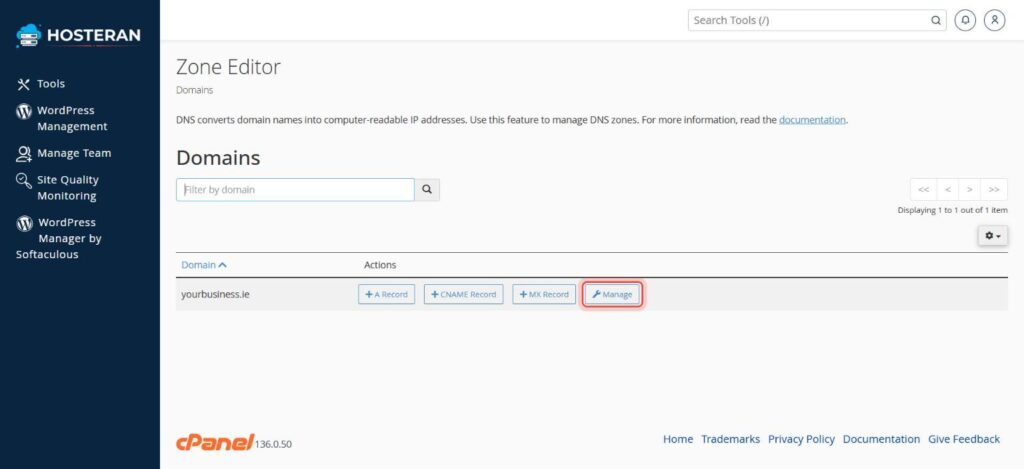
Task: Open the documentation link in description
Action: point(812,120)
